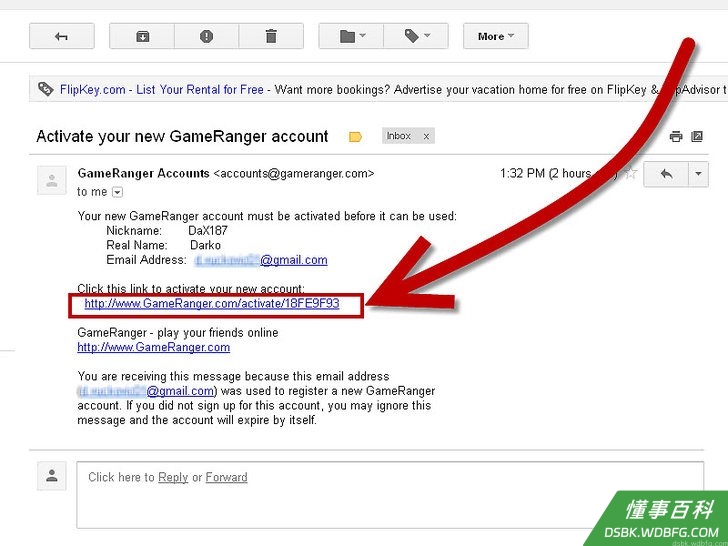Report this email as spam

[x=207, y=36]
